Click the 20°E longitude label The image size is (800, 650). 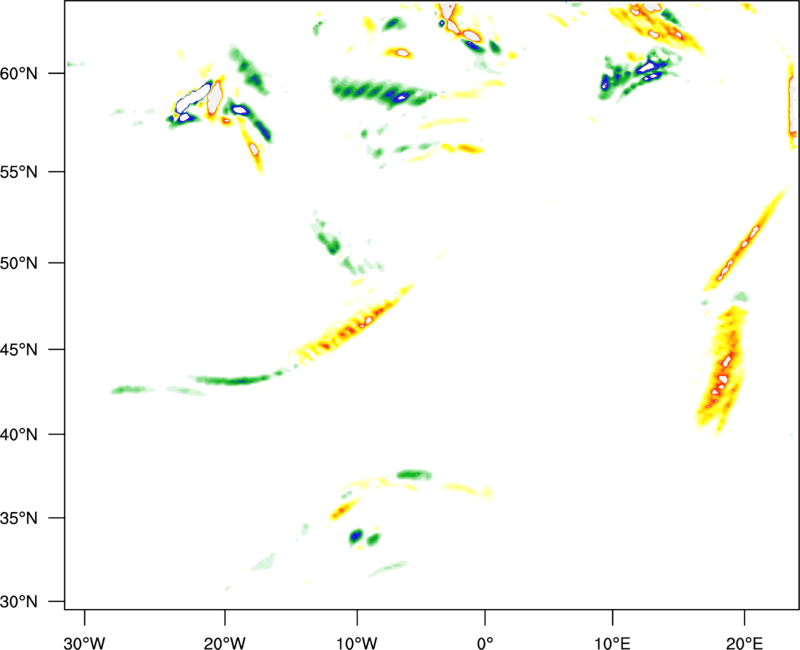pos(744,643)
